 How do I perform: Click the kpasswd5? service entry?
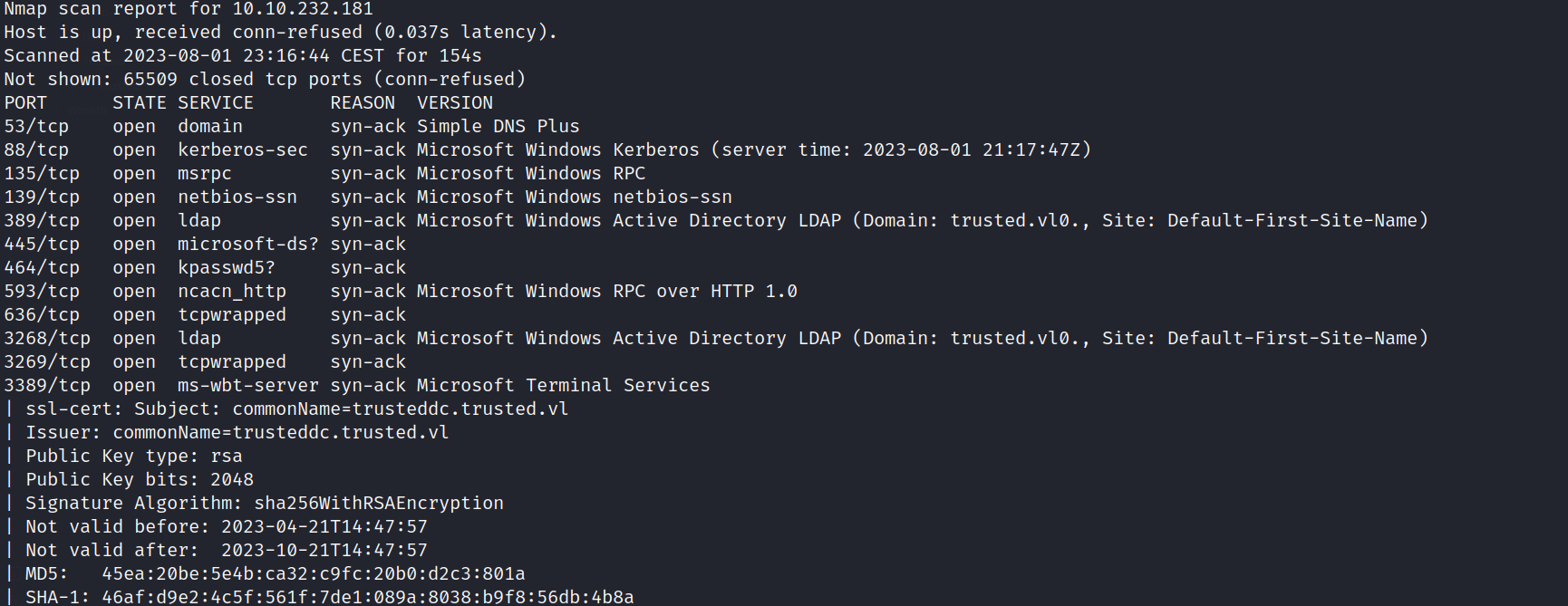click(x=226, y=268)
